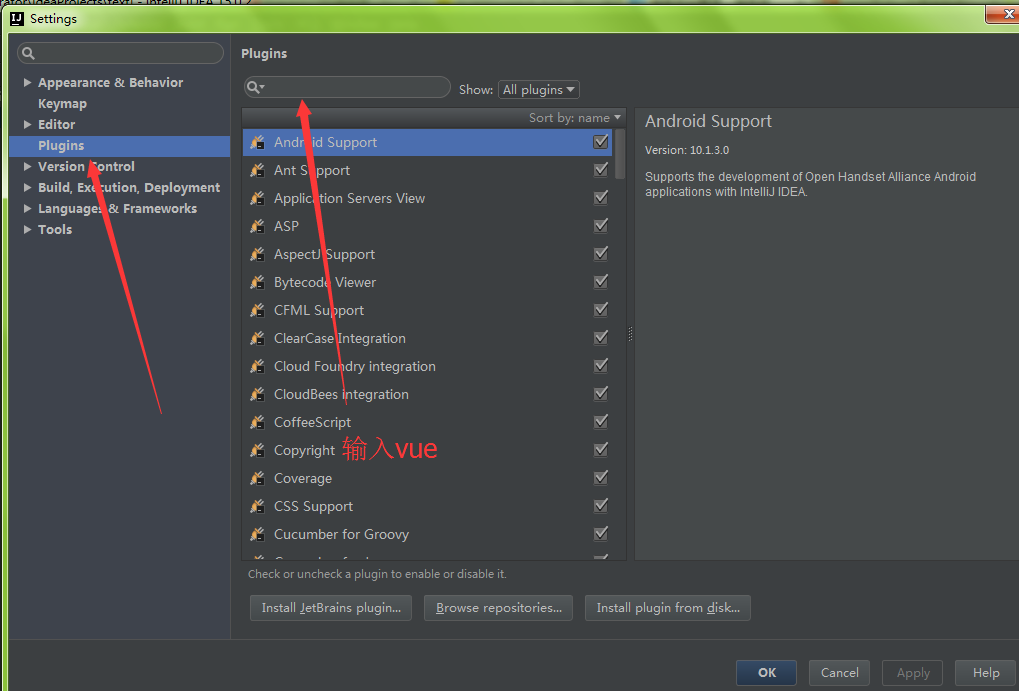Toggle the Application Servers View checkbox
Image resolution: width=1019 pixels, height=691 pixels.
tap(600, 198)
